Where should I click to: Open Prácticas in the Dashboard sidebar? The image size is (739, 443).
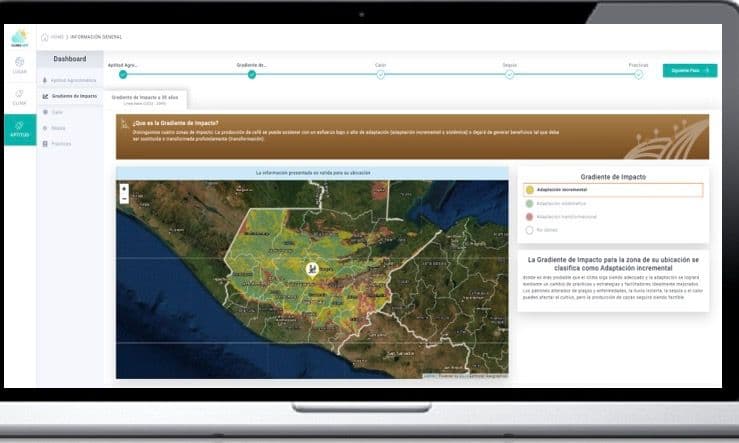(x=60, y=144)
